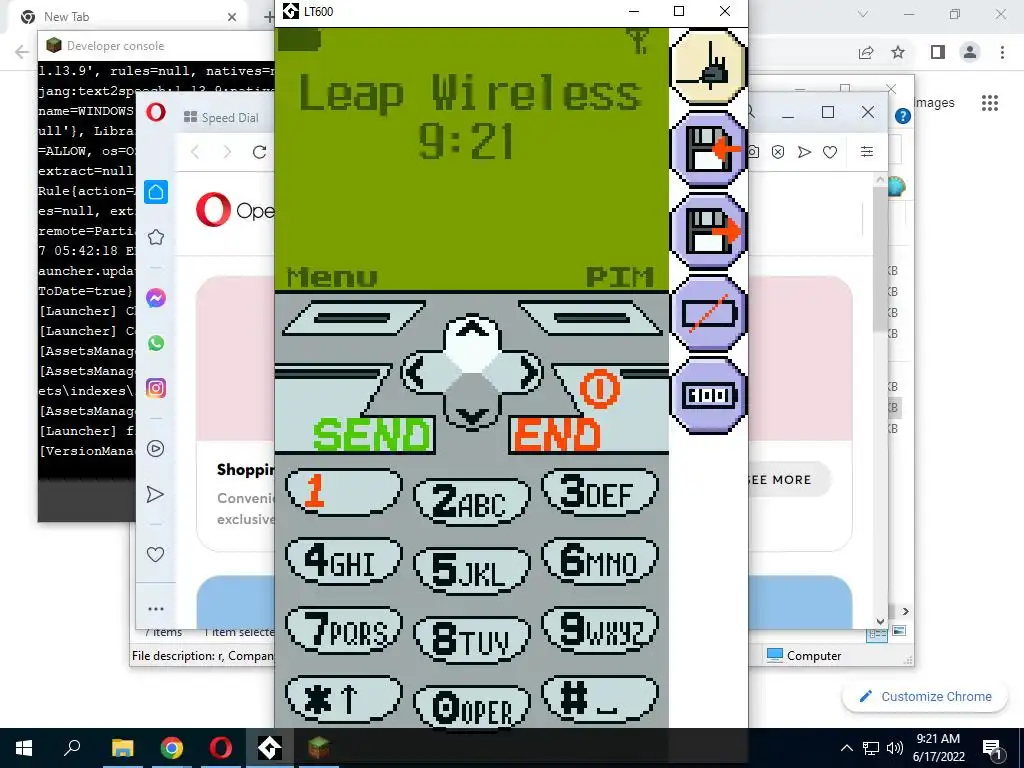Viewport: 1024px width, 768px height.
Task: Tap the 9 WXYZ key
Action: click(x=600, y=630)
